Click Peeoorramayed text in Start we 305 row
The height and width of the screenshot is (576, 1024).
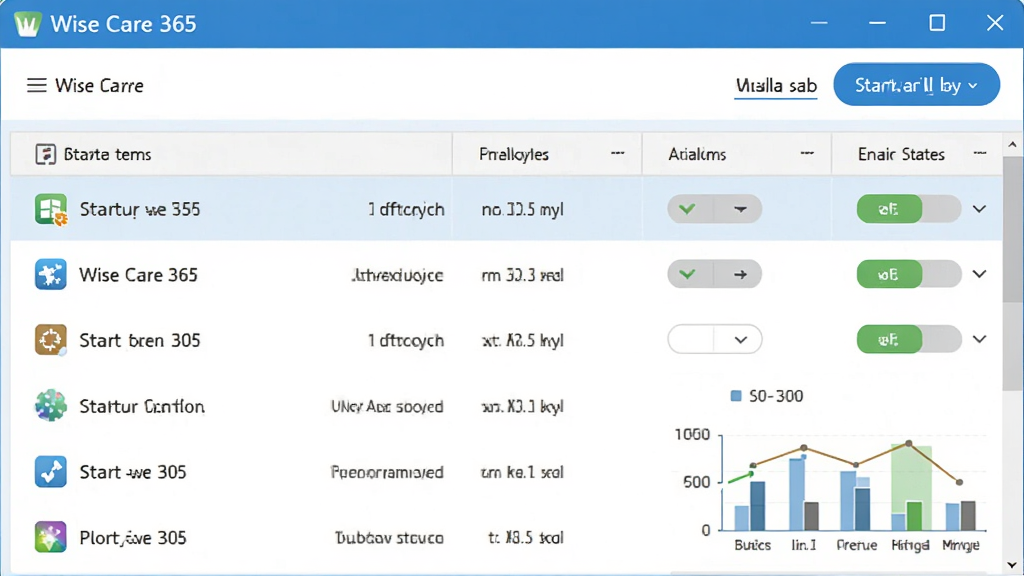coord(387,472)
